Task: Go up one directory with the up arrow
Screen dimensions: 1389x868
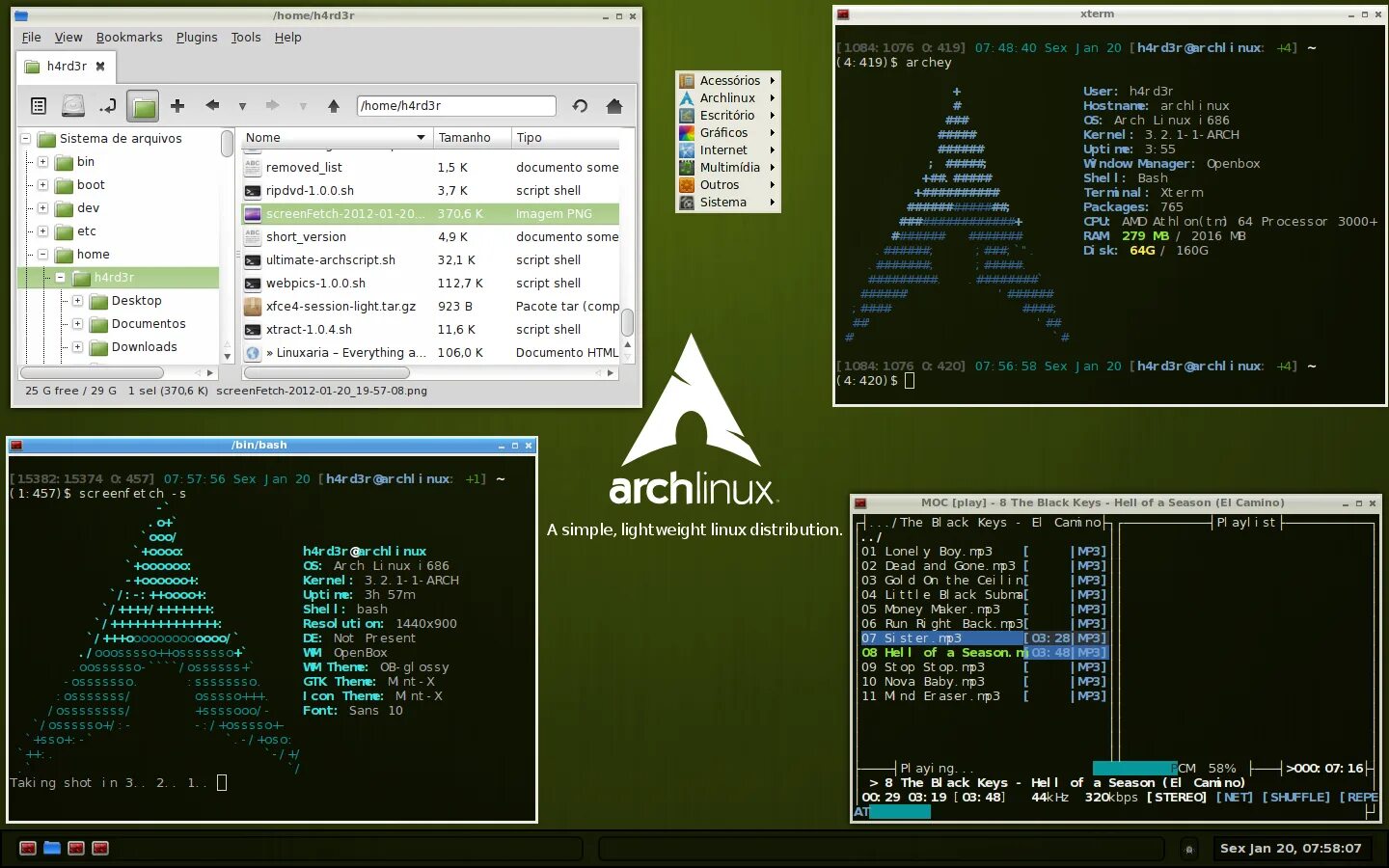Action: click(x=334, y=106)
